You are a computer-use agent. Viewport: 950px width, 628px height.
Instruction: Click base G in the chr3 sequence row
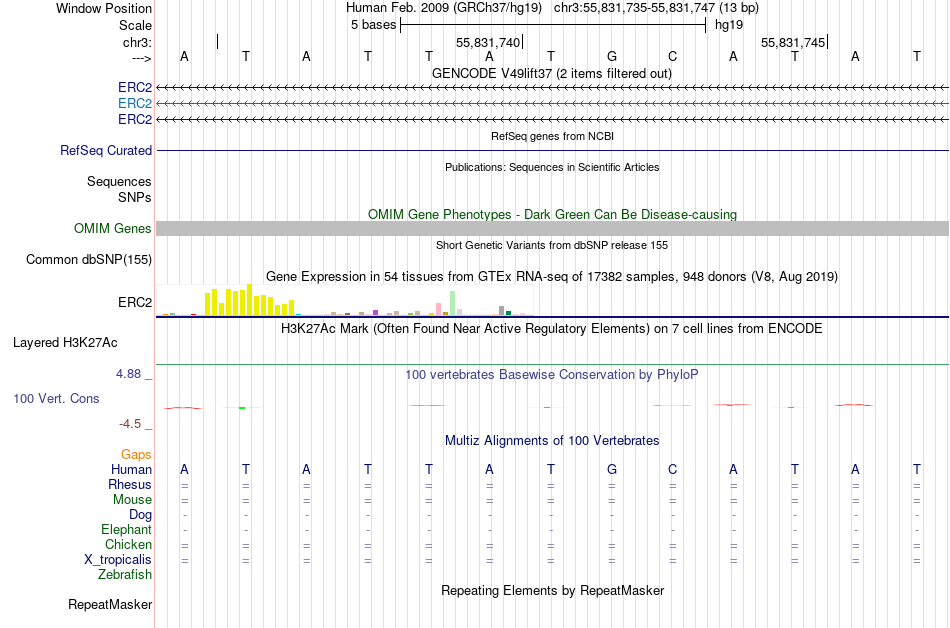point(612,56)
